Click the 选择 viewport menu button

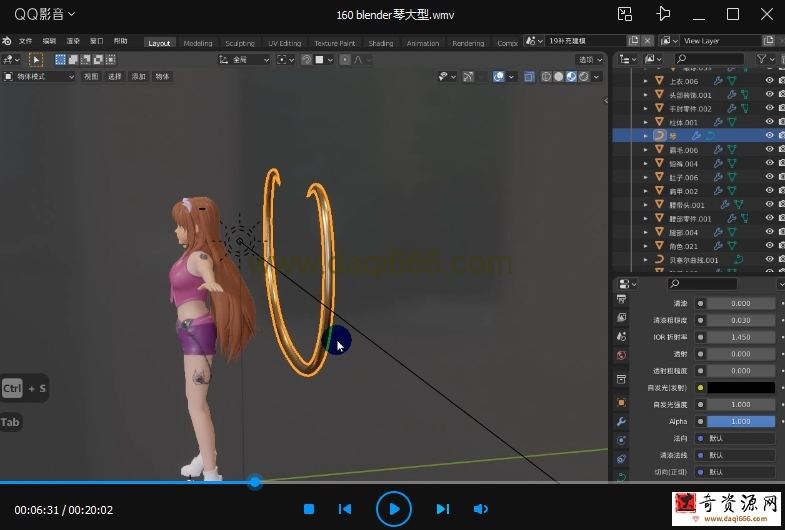point(115,77)
